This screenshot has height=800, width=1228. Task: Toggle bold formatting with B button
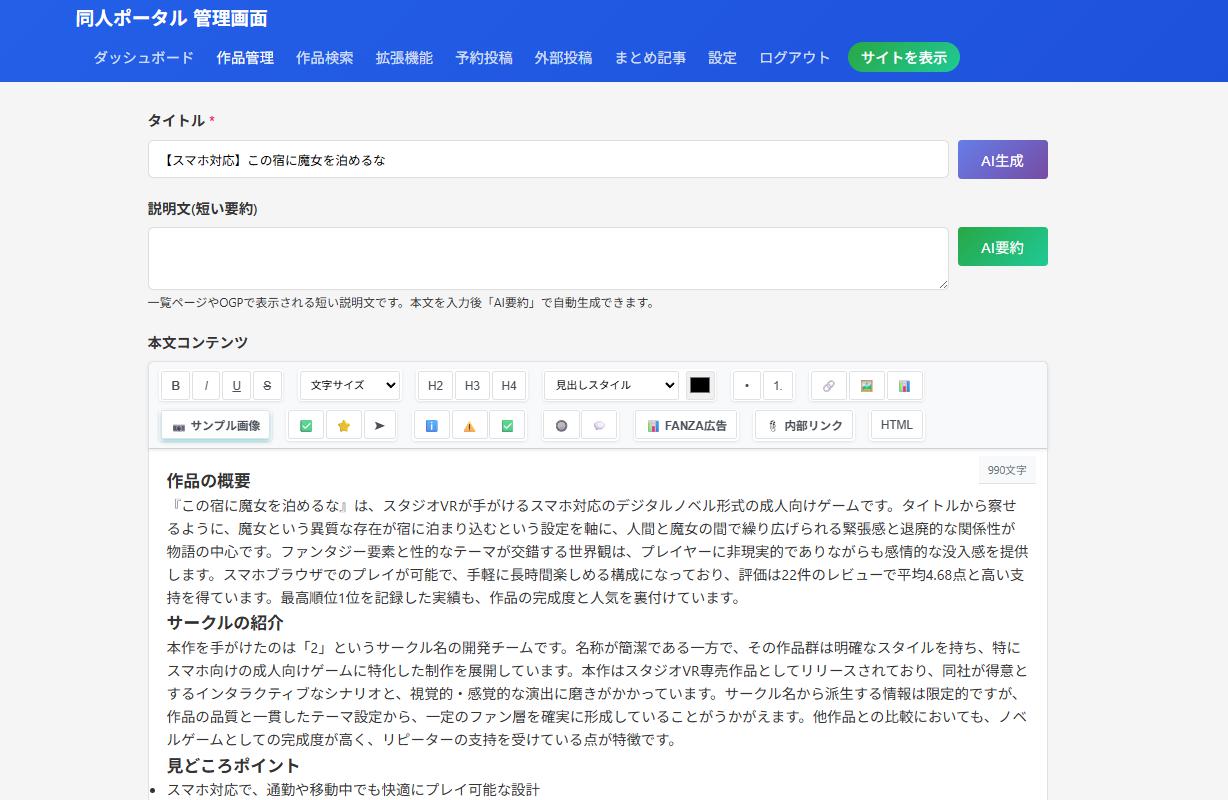(175, 386)
